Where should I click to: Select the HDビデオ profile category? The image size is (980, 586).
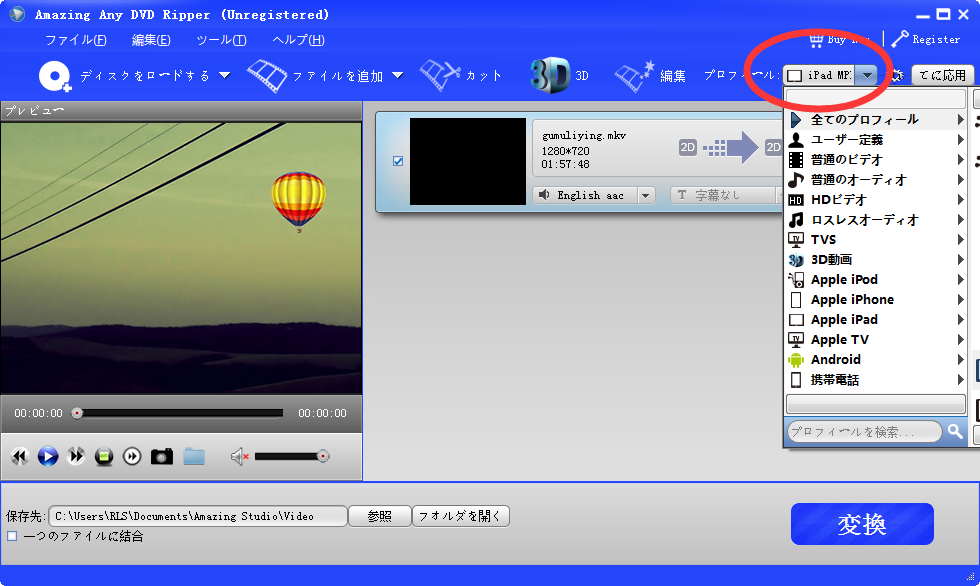(x=876, y=199)
